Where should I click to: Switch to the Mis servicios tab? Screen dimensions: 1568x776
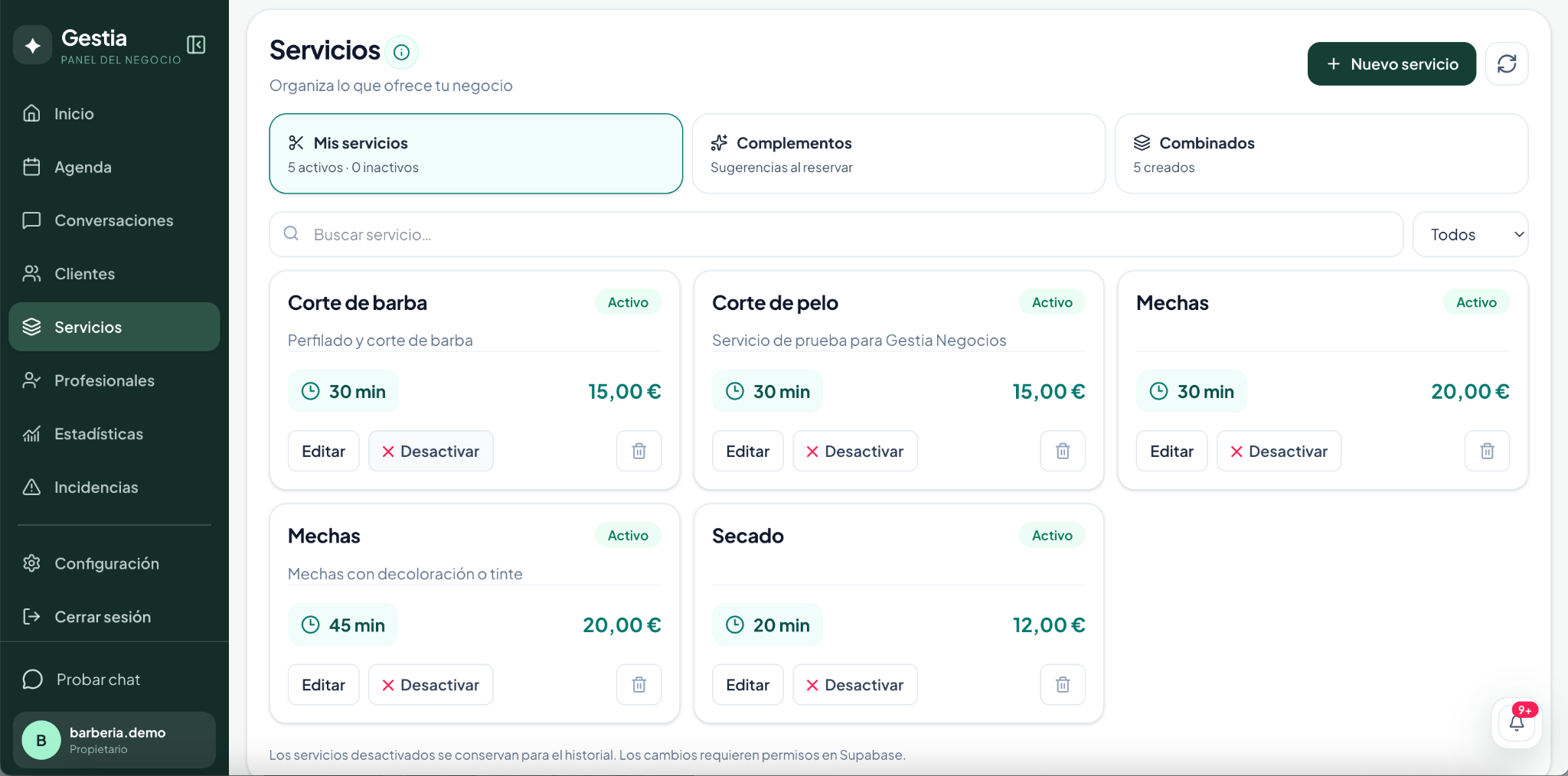[475, 154]
